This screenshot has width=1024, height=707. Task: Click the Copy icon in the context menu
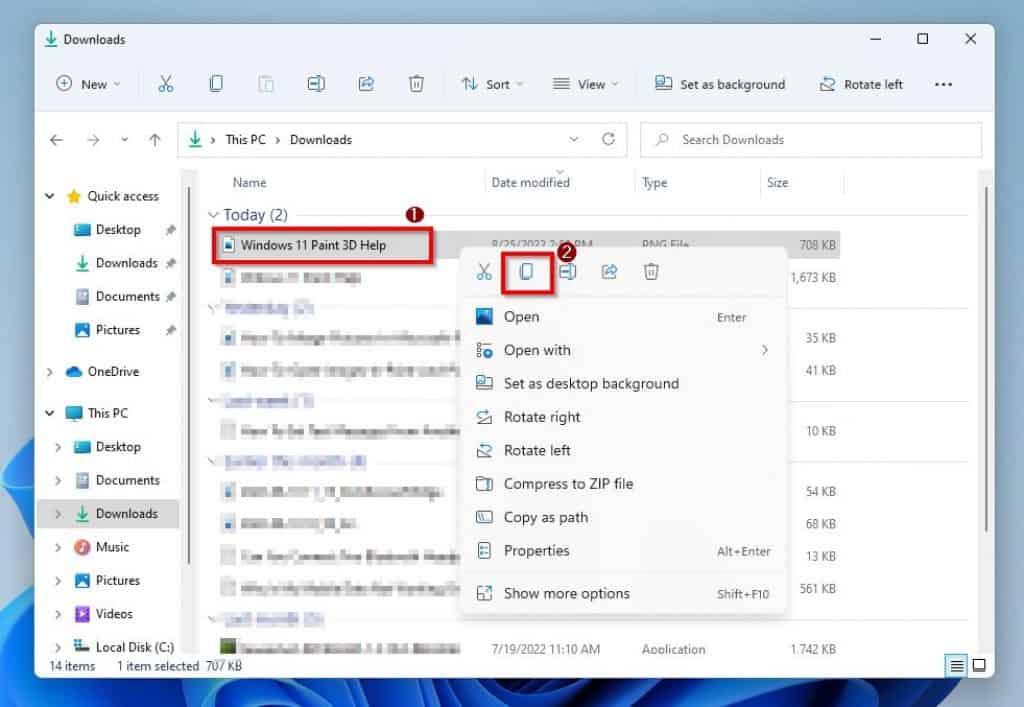coord(526,272)
